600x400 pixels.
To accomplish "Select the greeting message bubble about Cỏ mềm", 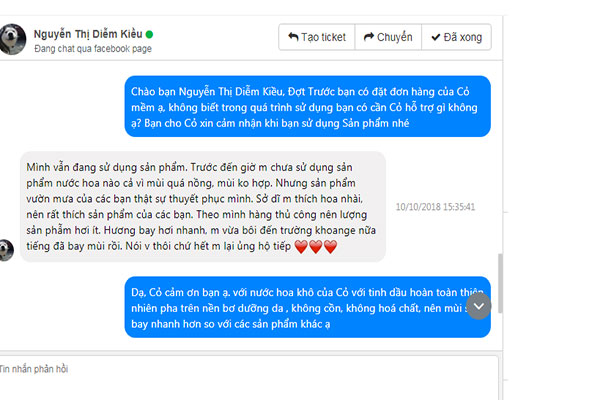I will click(x=308, y=106).
